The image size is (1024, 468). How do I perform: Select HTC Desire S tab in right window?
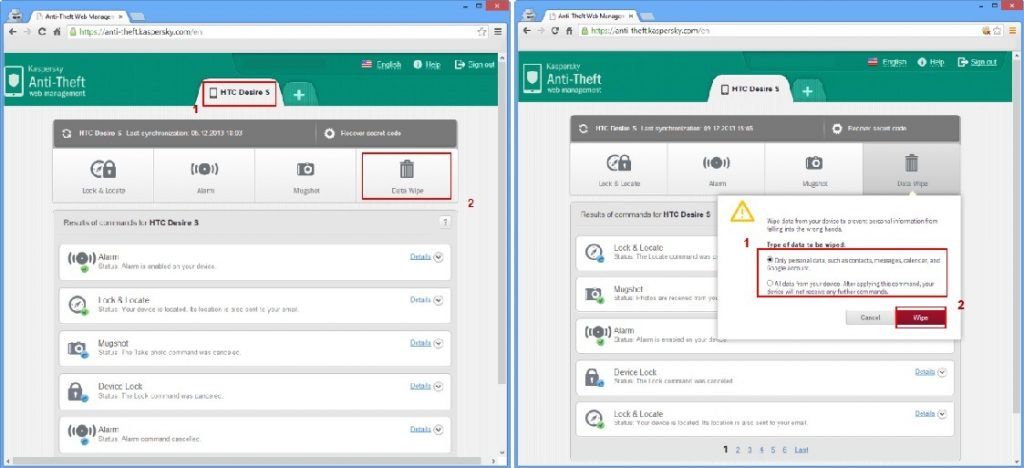750,89
